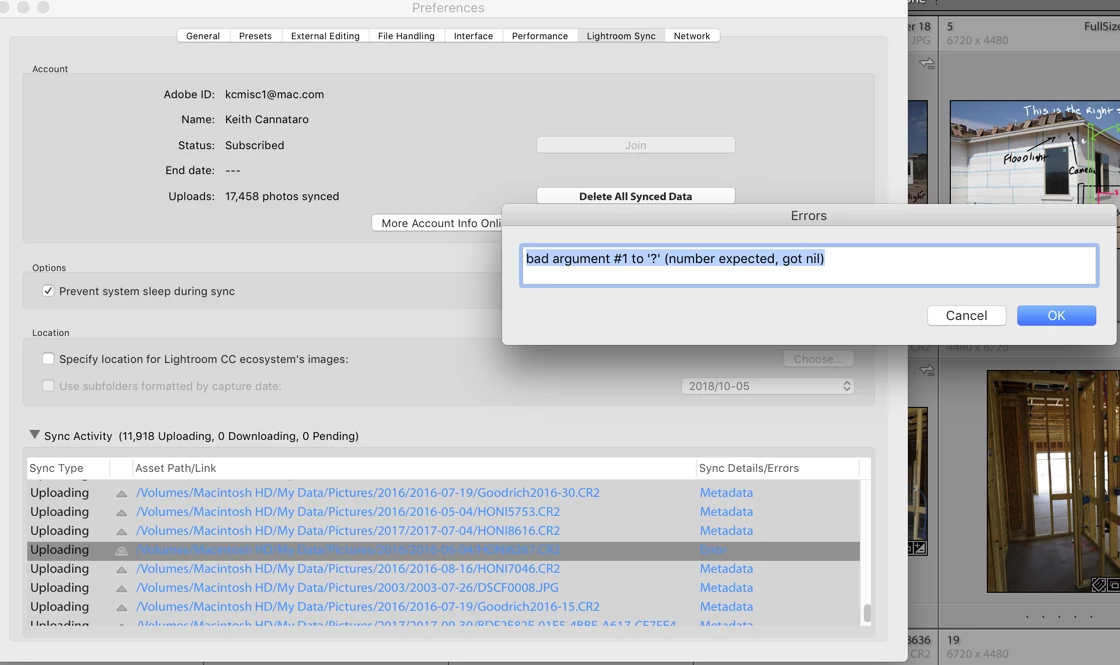1120x665 pixels.
Task: Click 17,458 photos synced text
Action: [281, 196]
